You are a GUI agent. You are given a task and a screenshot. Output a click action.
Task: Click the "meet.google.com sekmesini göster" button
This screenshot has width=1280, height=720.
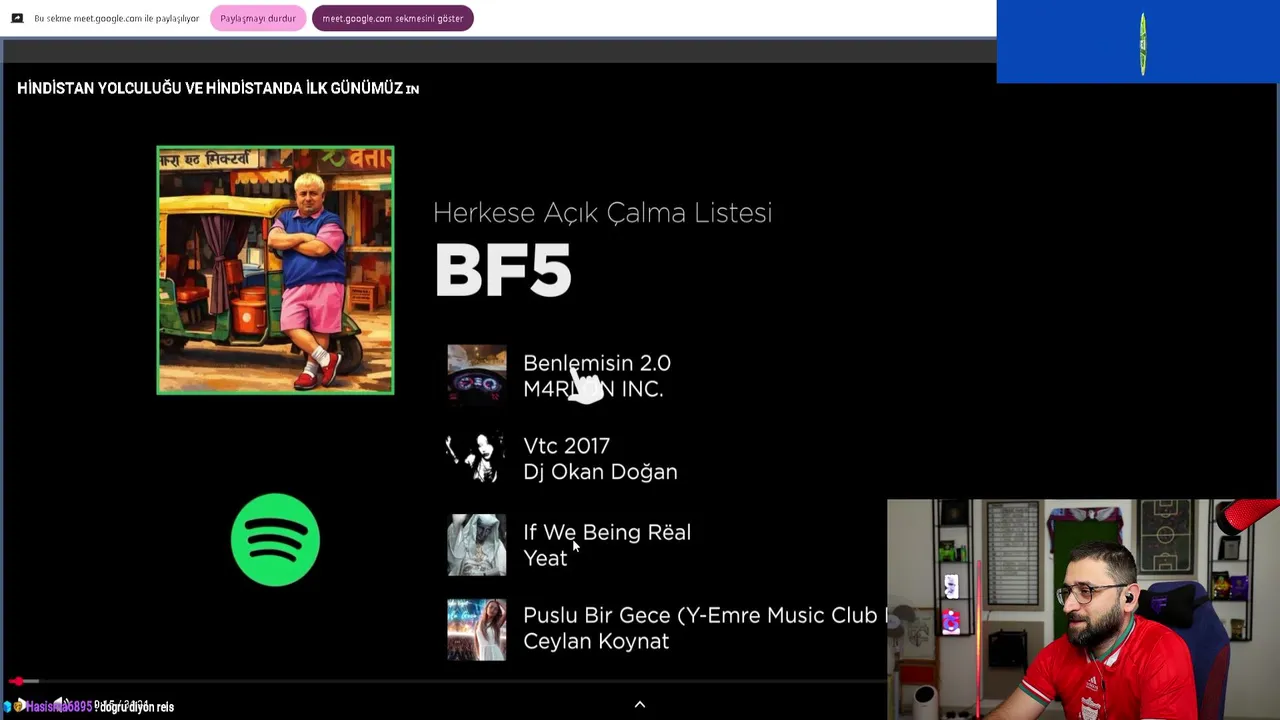click(393, 18)
